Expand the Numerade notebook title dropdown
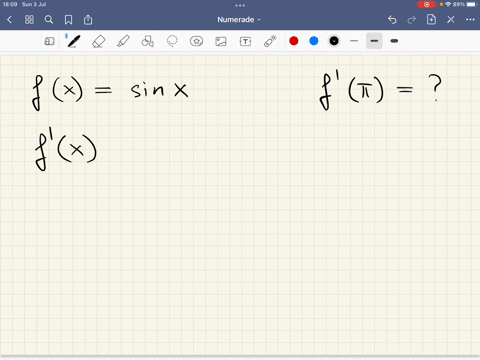The width and height of the screenshot is (480, 360). point(239,20)
